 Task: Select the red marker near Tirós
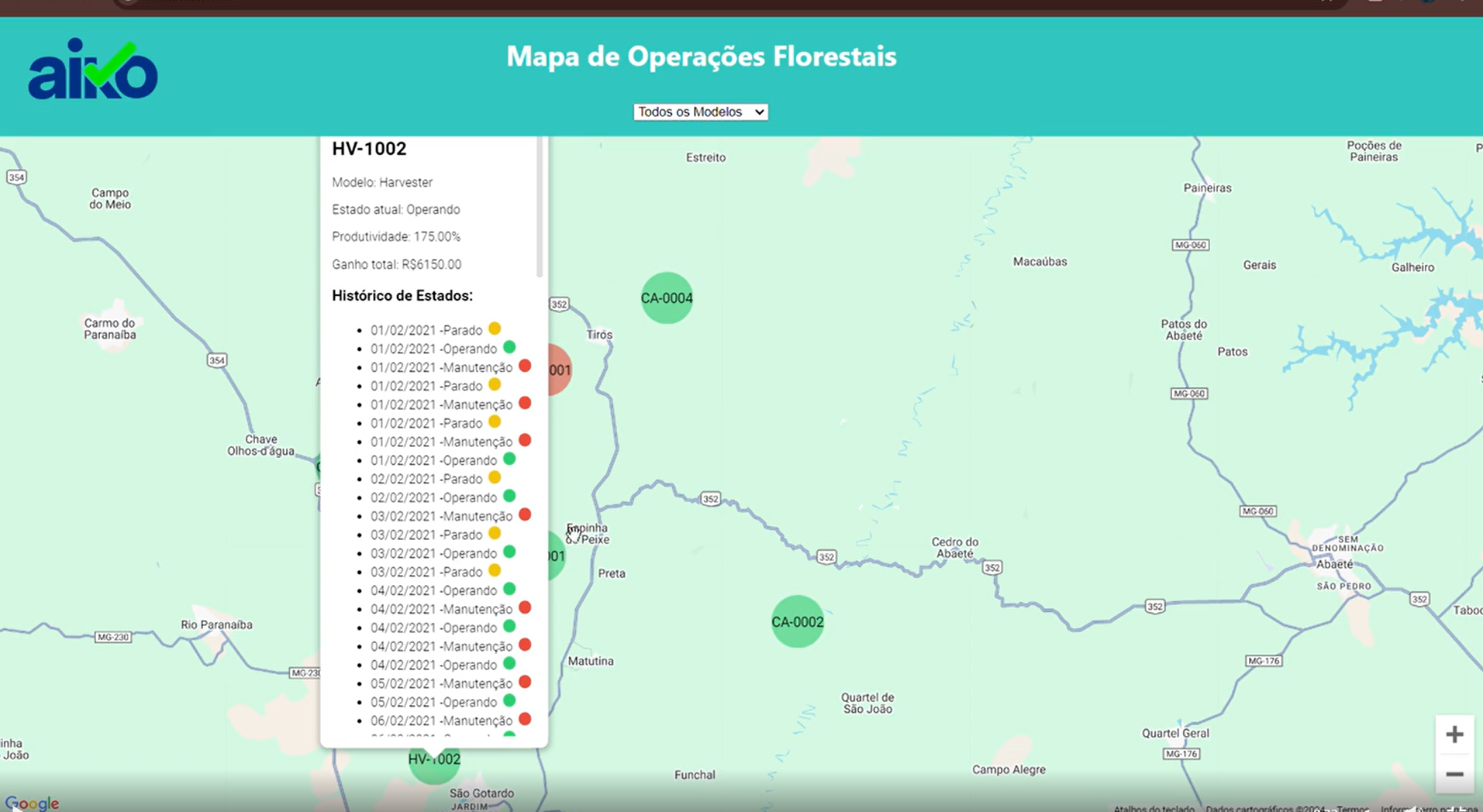point(559,370)
